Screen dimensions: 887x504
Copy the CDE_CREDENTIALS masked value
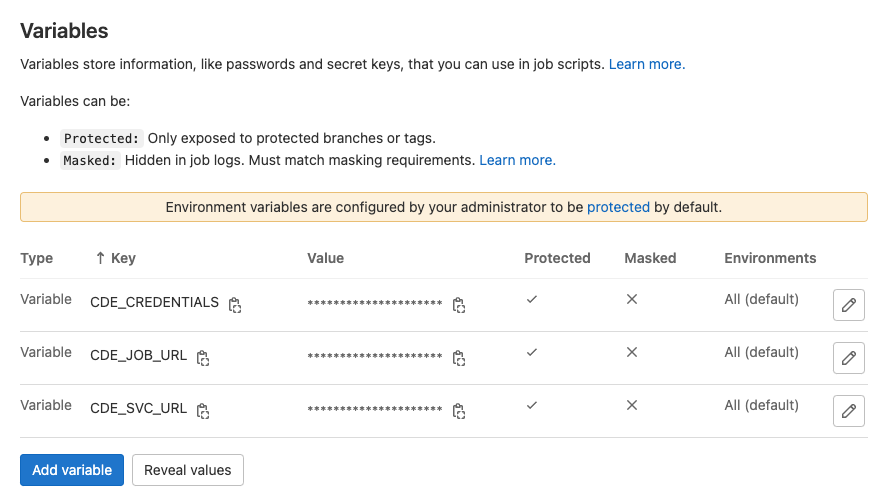click(x=459, y=305)
